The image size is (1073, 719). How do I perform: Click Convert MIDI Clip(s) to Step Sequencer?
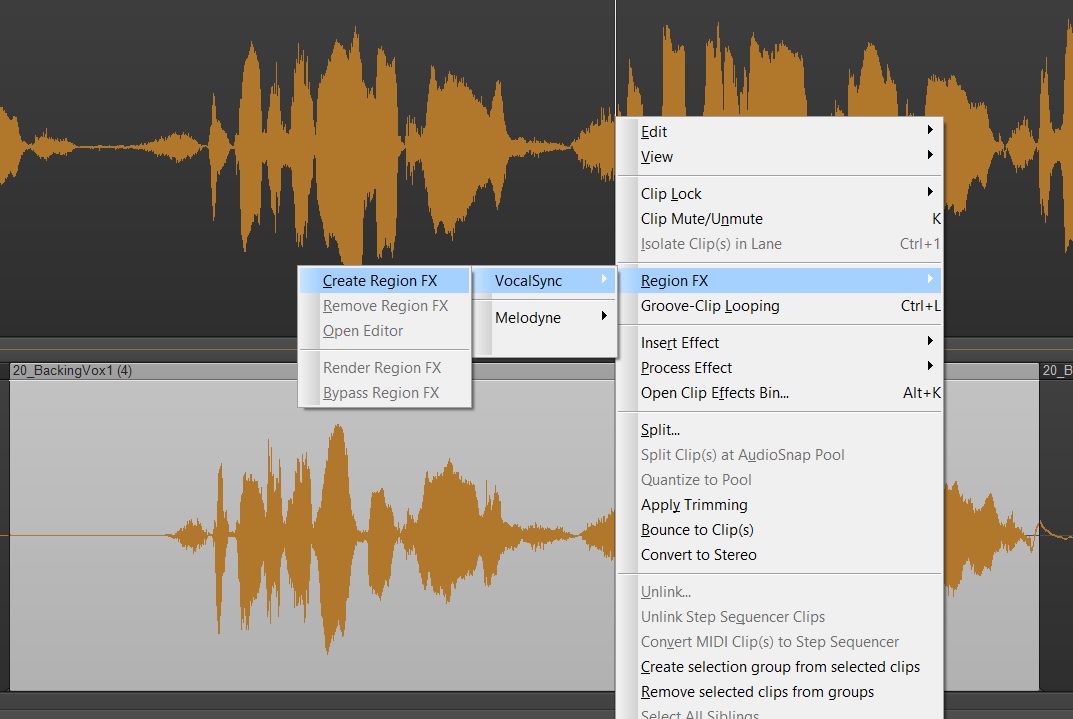tap(779, 642)
